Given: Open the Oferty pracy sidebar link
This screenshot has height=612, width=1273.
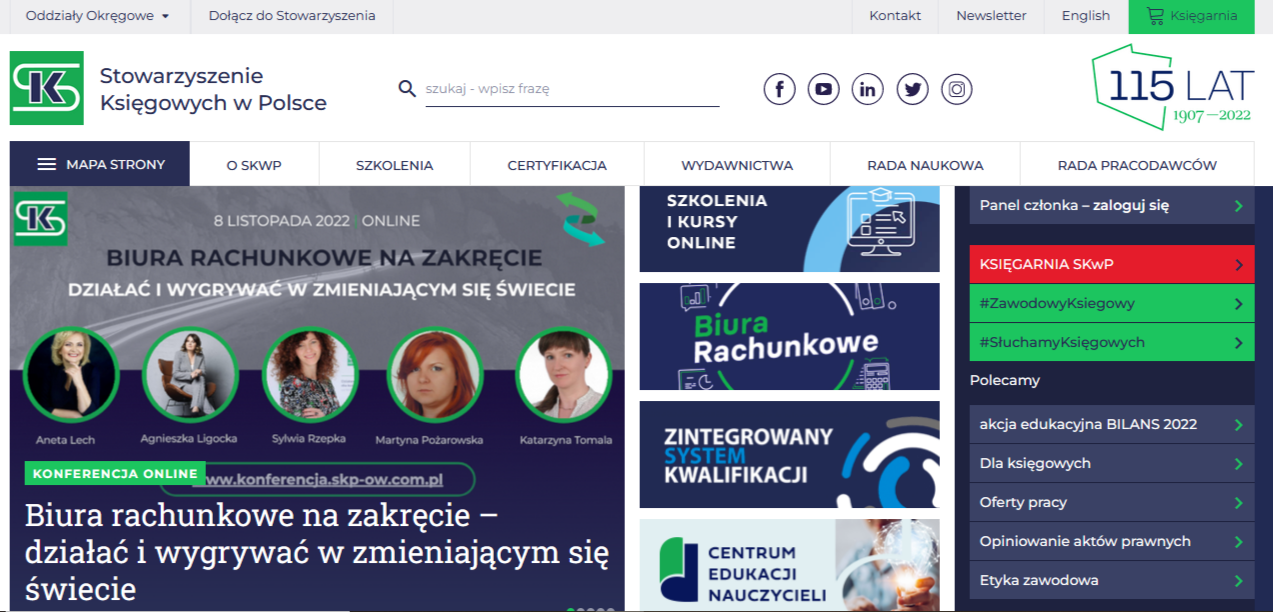Looking at the screenshot, I should coord(1110,502).
